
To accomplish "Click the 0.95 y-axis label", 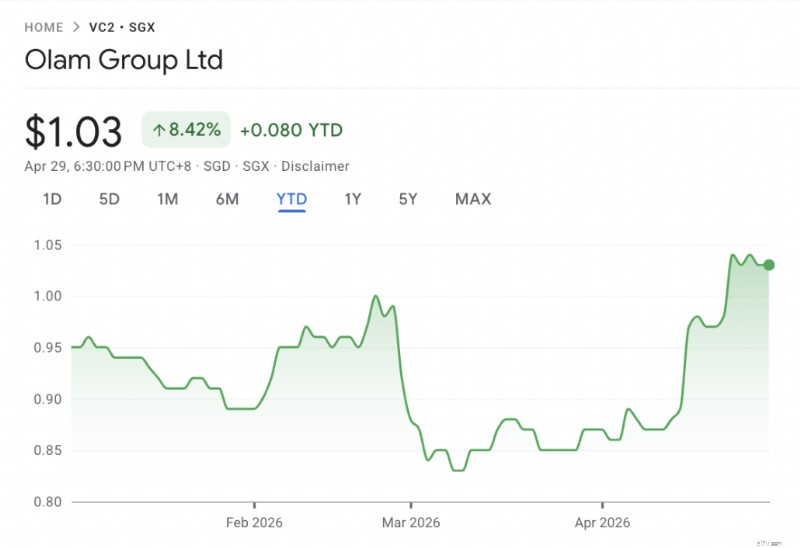I will [47, 347].
